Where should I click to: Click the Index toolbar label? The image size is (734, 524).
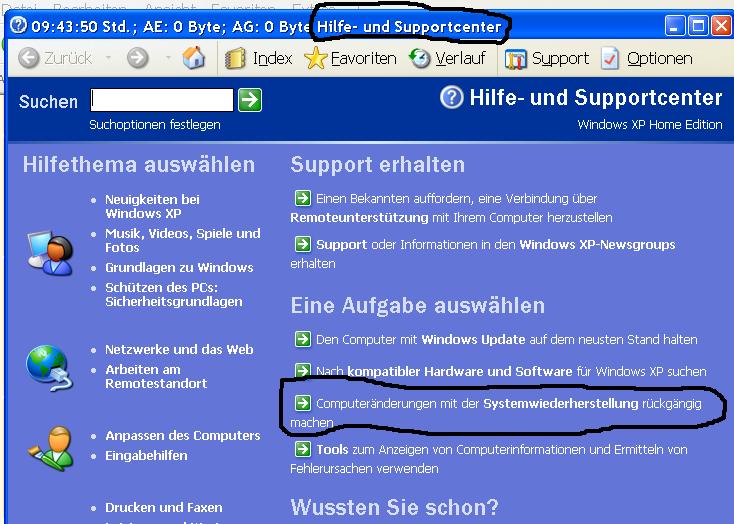(272, 59)
